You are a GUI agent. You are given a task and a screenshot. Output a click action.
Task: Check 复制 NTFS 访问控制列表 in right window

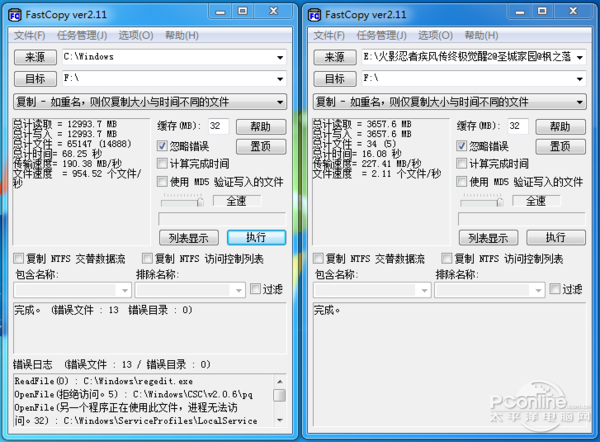tap(447, 259)
